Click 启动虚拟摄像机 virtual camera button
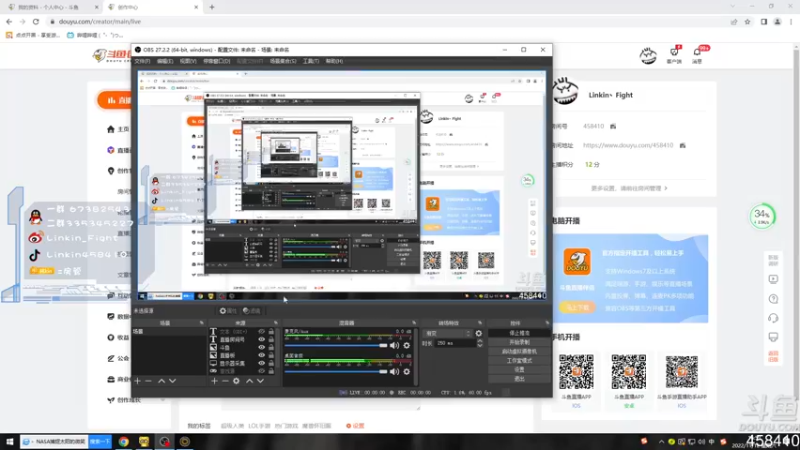 coord(519,351)
